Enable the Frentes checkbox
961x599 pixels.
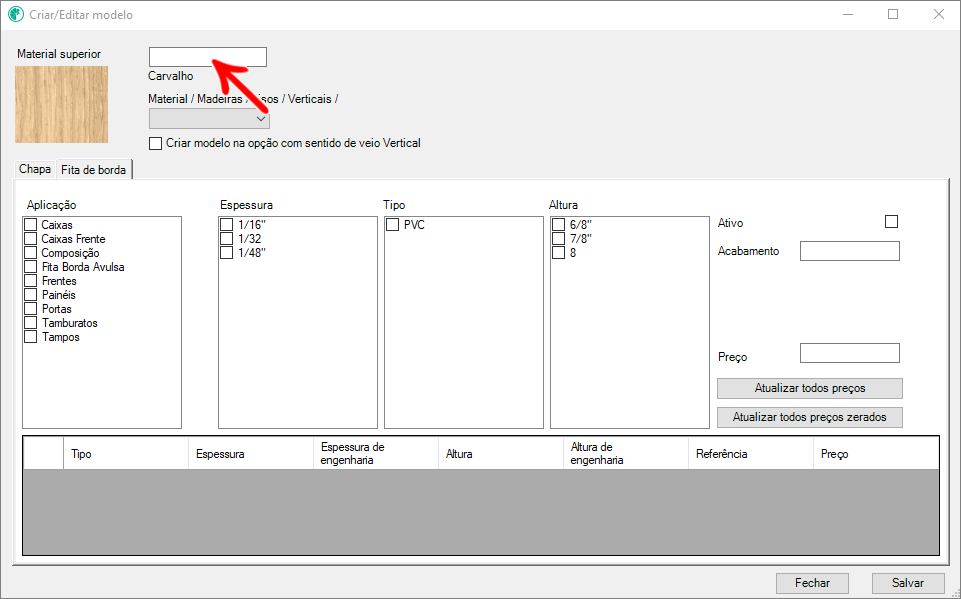[x=31, y=281]
